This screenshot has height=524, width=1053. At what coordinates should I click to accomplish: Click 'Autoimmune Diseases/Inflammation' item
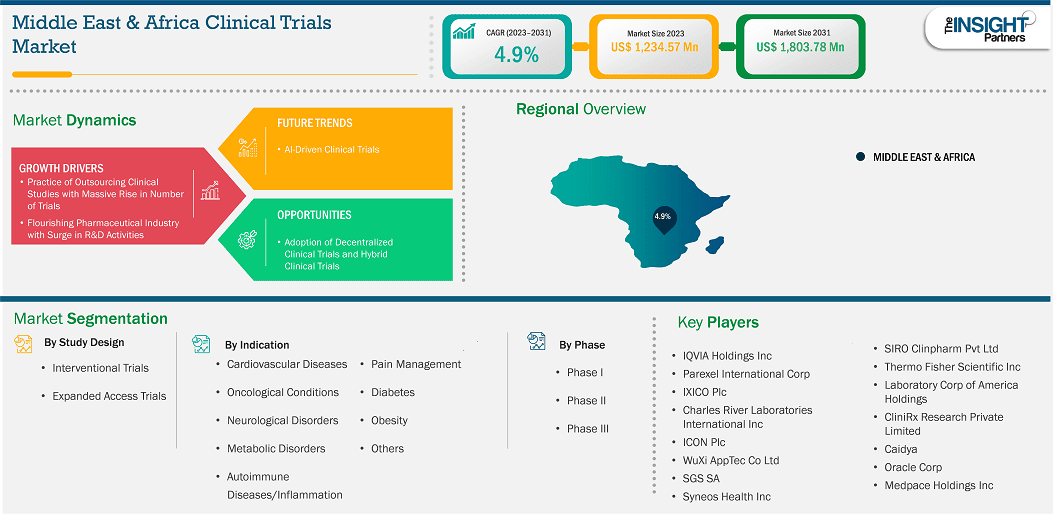(x=285, y=486)
